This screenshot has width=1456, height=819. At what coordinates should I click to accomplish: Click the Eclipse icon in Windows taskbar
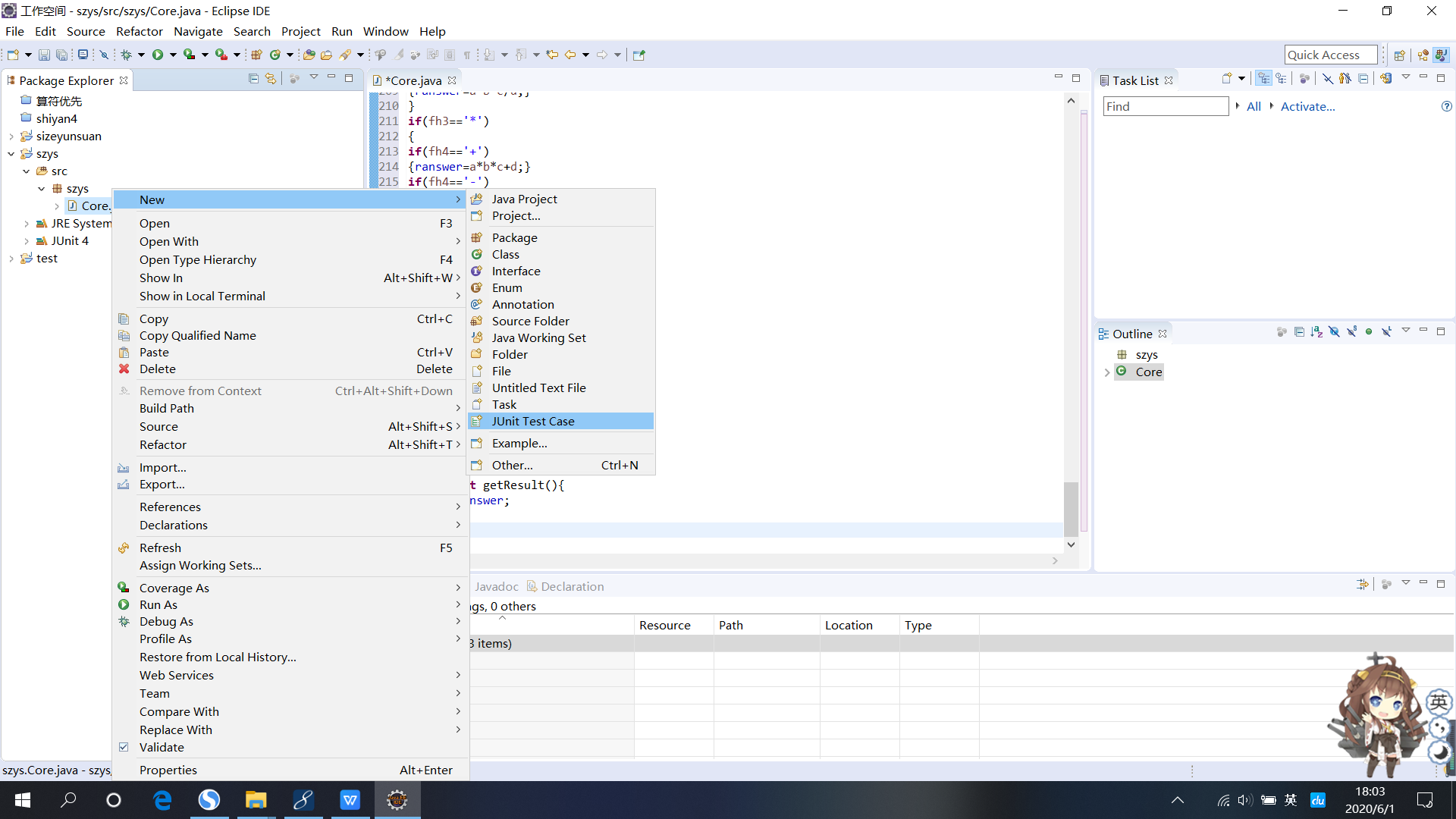(x=397, y=800)
